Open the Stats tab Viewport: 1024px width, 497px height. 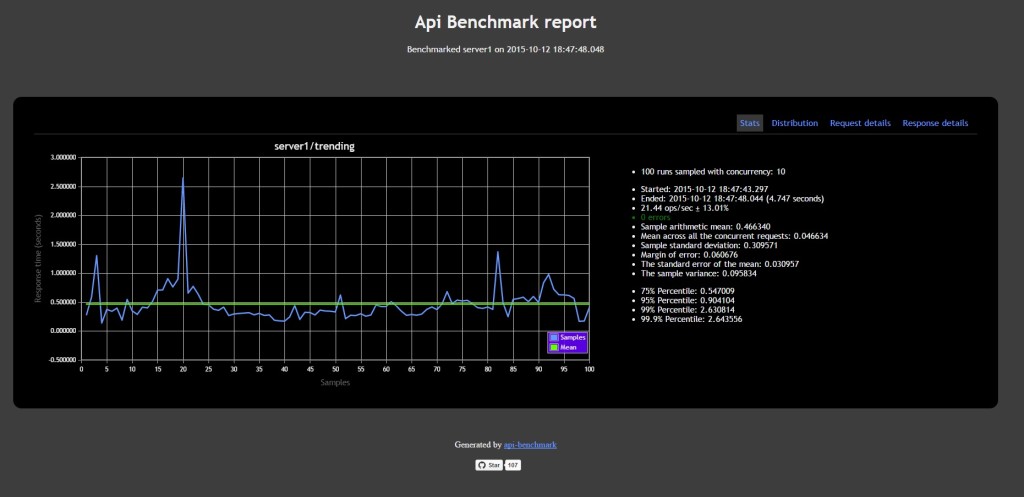[x=750, y=123]
